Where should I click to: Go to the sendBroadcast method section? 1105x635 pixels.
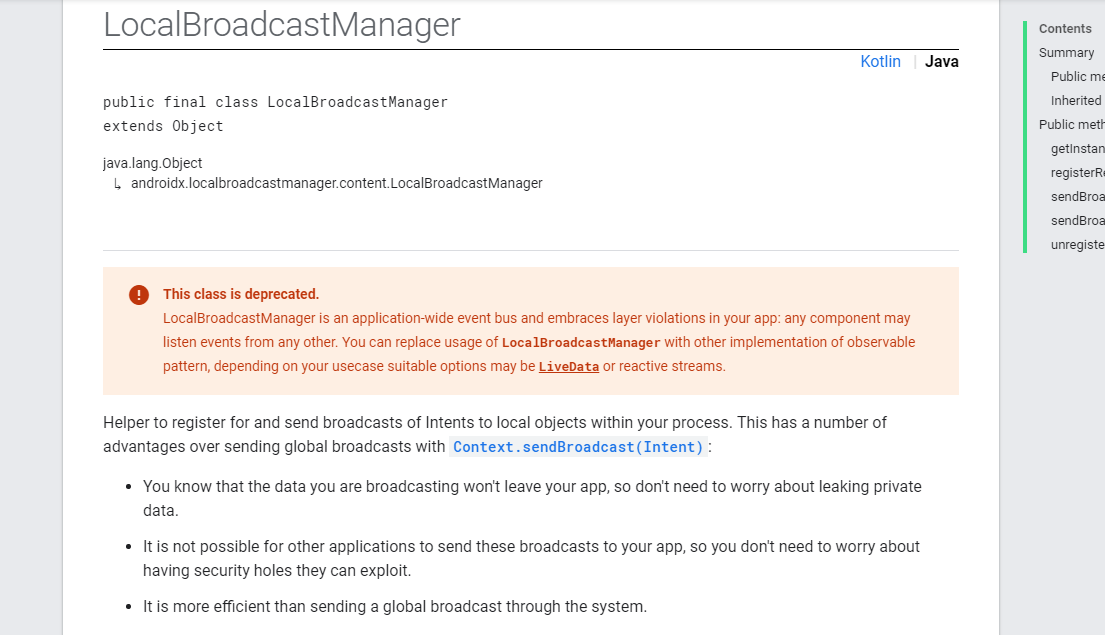(x=1077, y=196)
